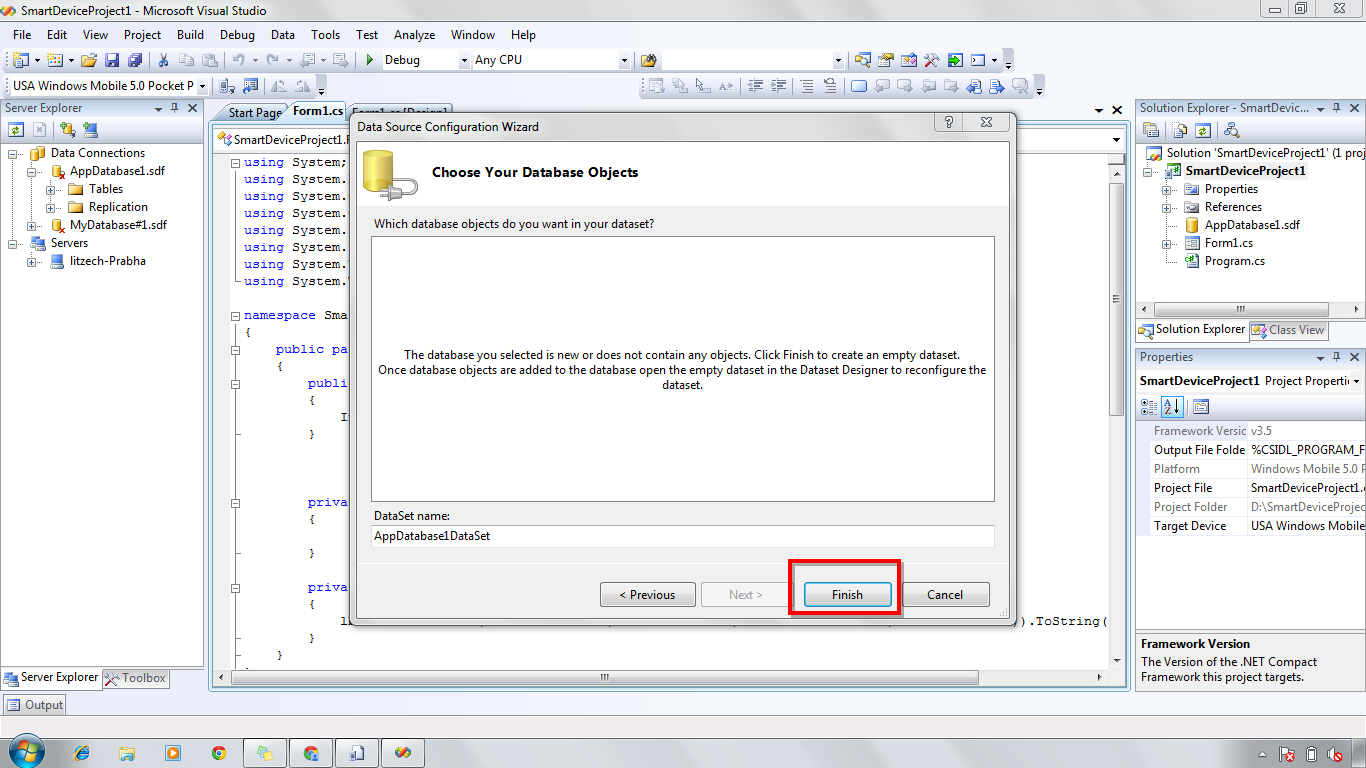Click the Connect to Database icon
Image resolution: width=1366 pixels, height=768 pixels.
tap(67, 130)
